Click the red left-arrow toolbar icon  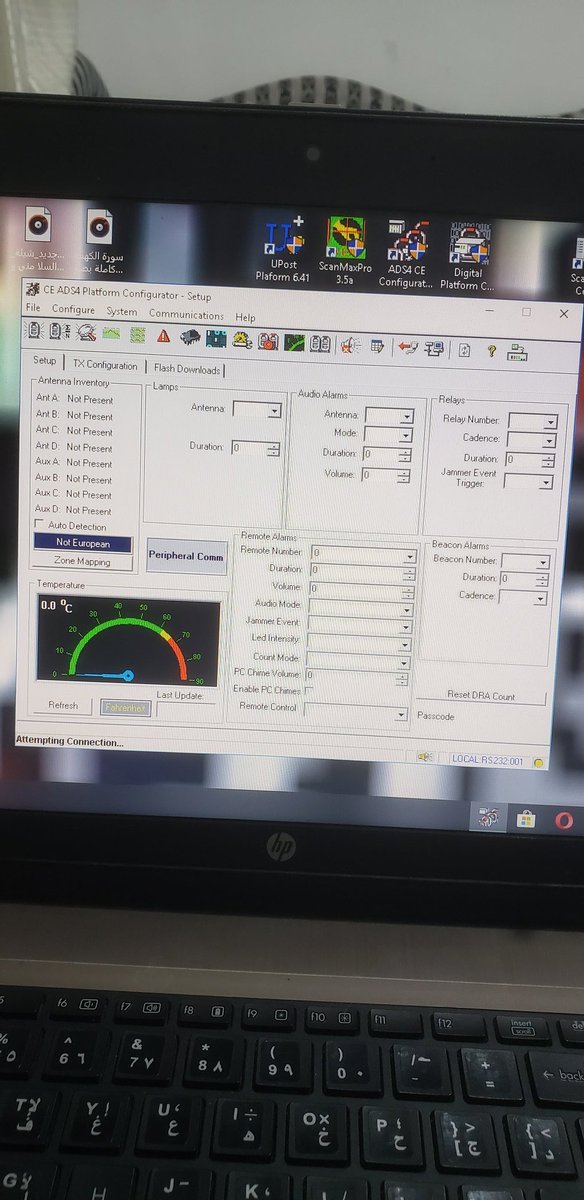click(x=407, y=346)
